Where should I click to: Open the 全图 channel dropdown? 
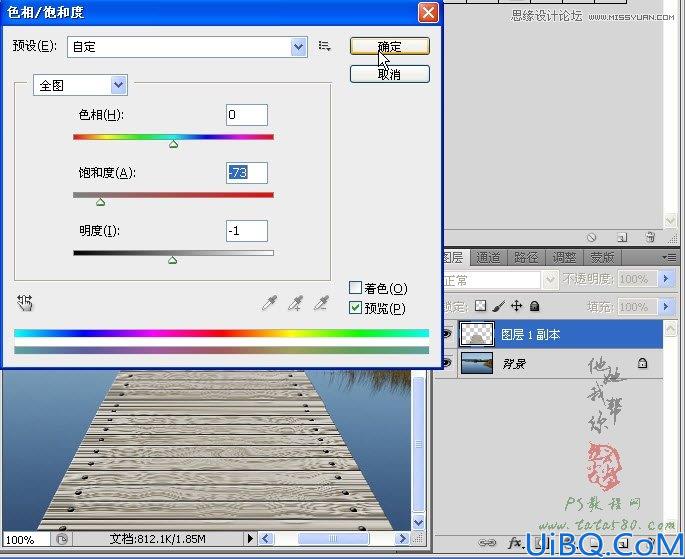(119, 85)
